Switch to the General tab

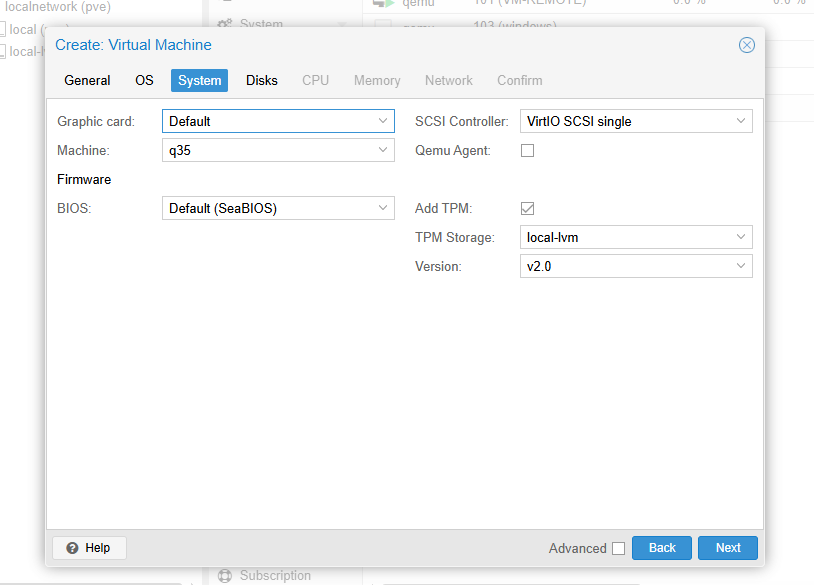click(x=87, y=80)
